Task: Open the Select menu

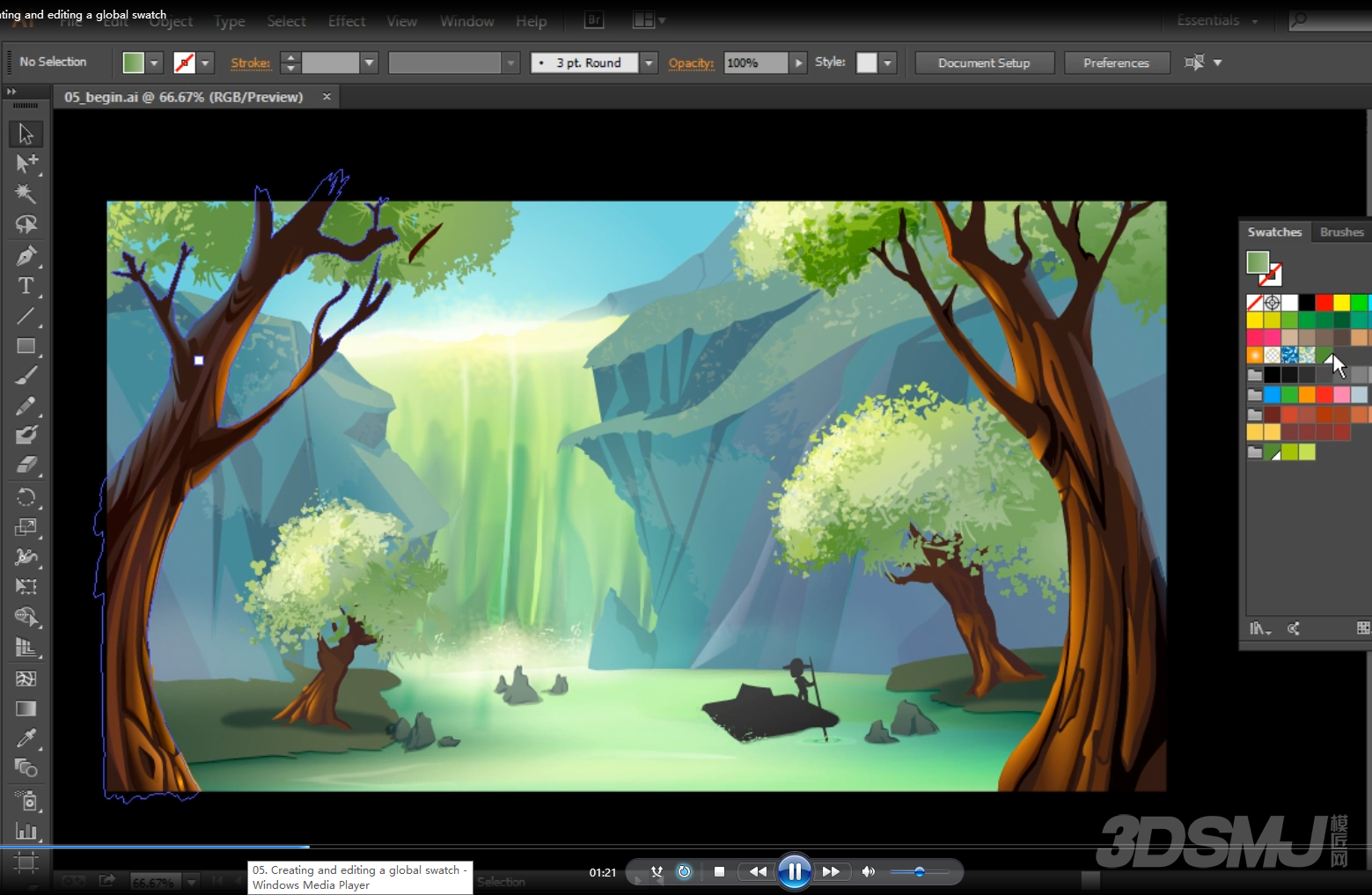Action: coord(286,21)
